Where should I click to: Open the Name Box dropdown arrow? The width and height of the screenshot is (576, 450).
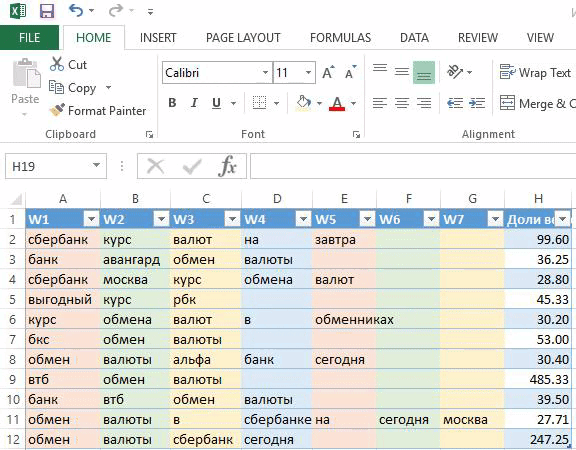97,165
